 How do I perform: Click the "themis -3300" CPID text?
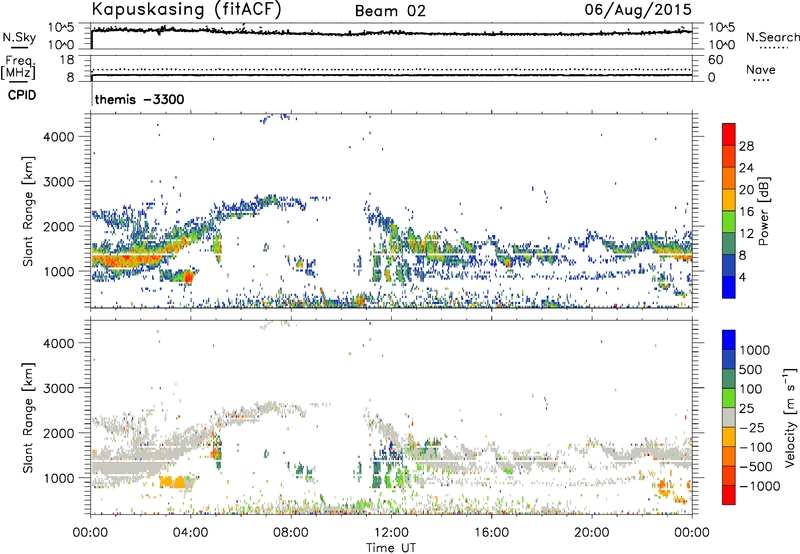[139, 99]
